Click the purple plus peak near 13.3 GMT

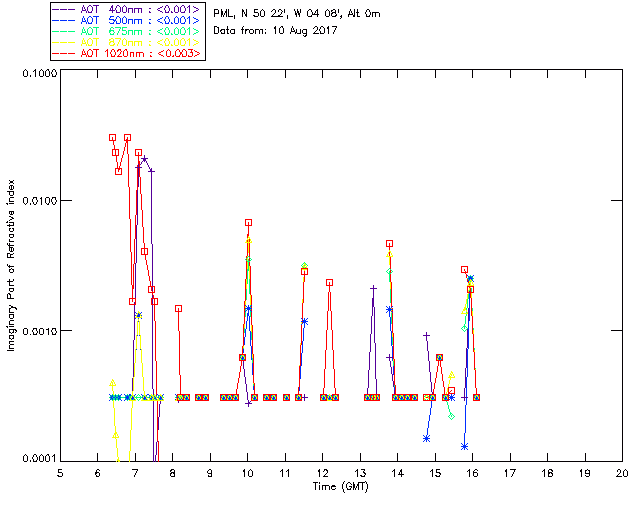373,288
